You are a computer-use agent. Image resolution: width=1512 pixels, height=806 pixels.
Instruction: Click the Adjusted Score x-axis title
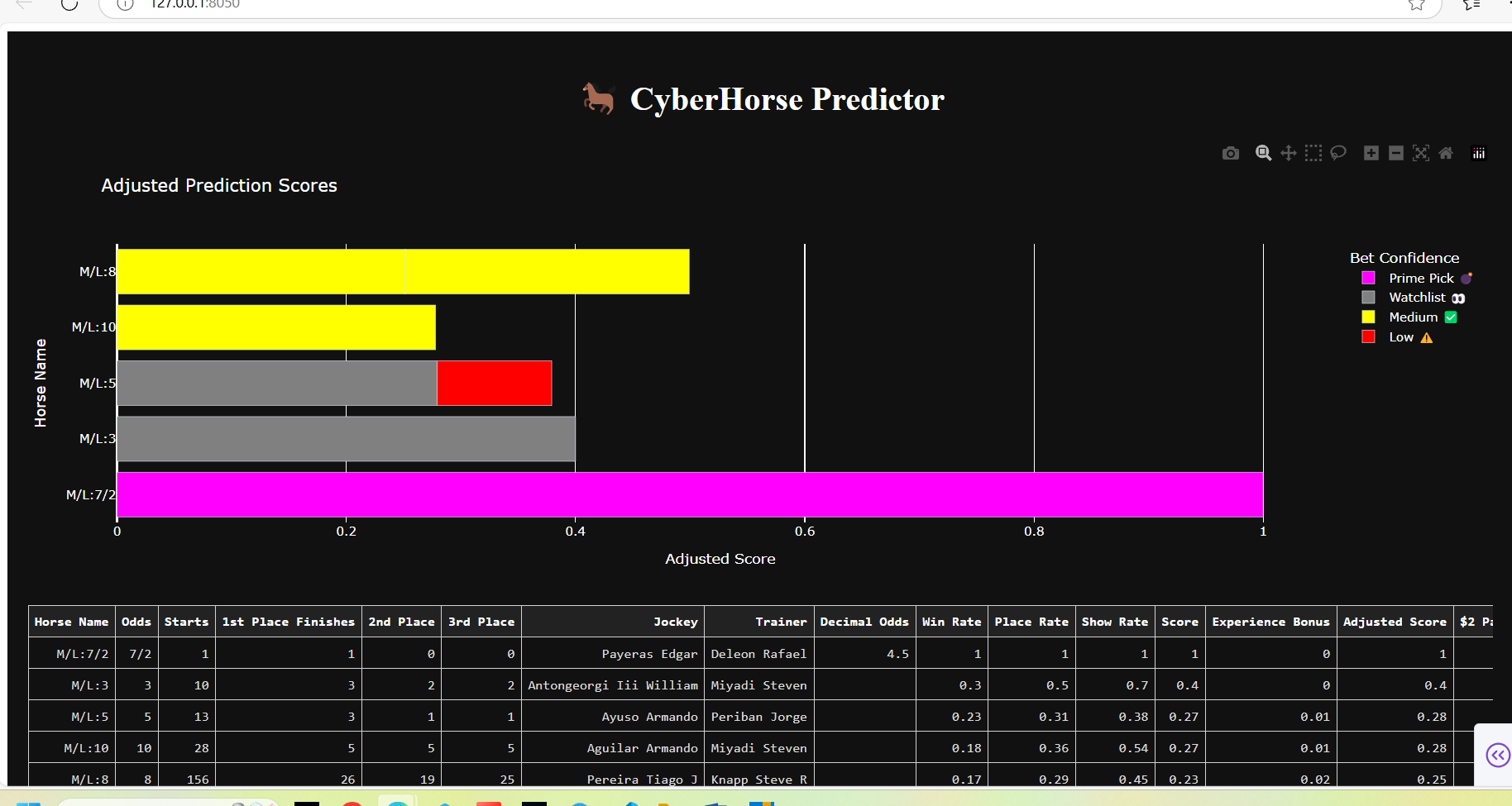point(720,559)
